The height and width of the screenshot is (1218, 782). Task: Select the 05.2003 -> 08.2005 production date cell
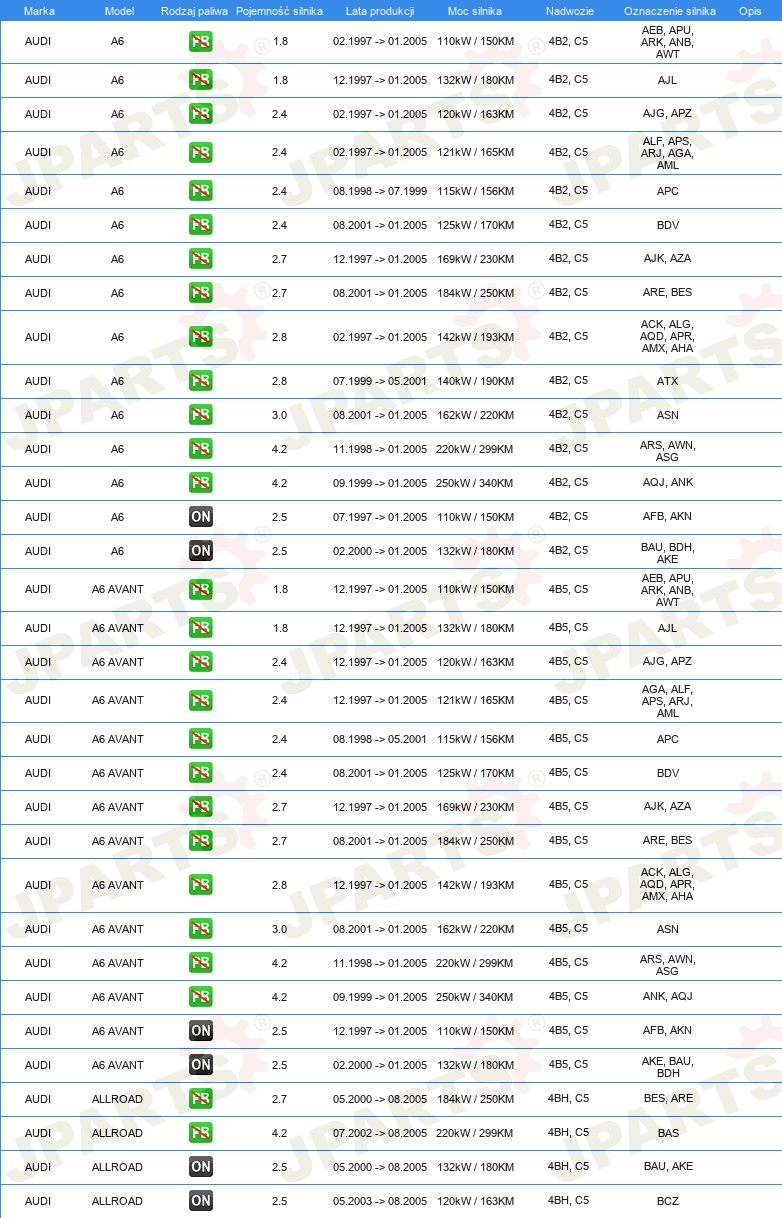(x=380, y=1201)
